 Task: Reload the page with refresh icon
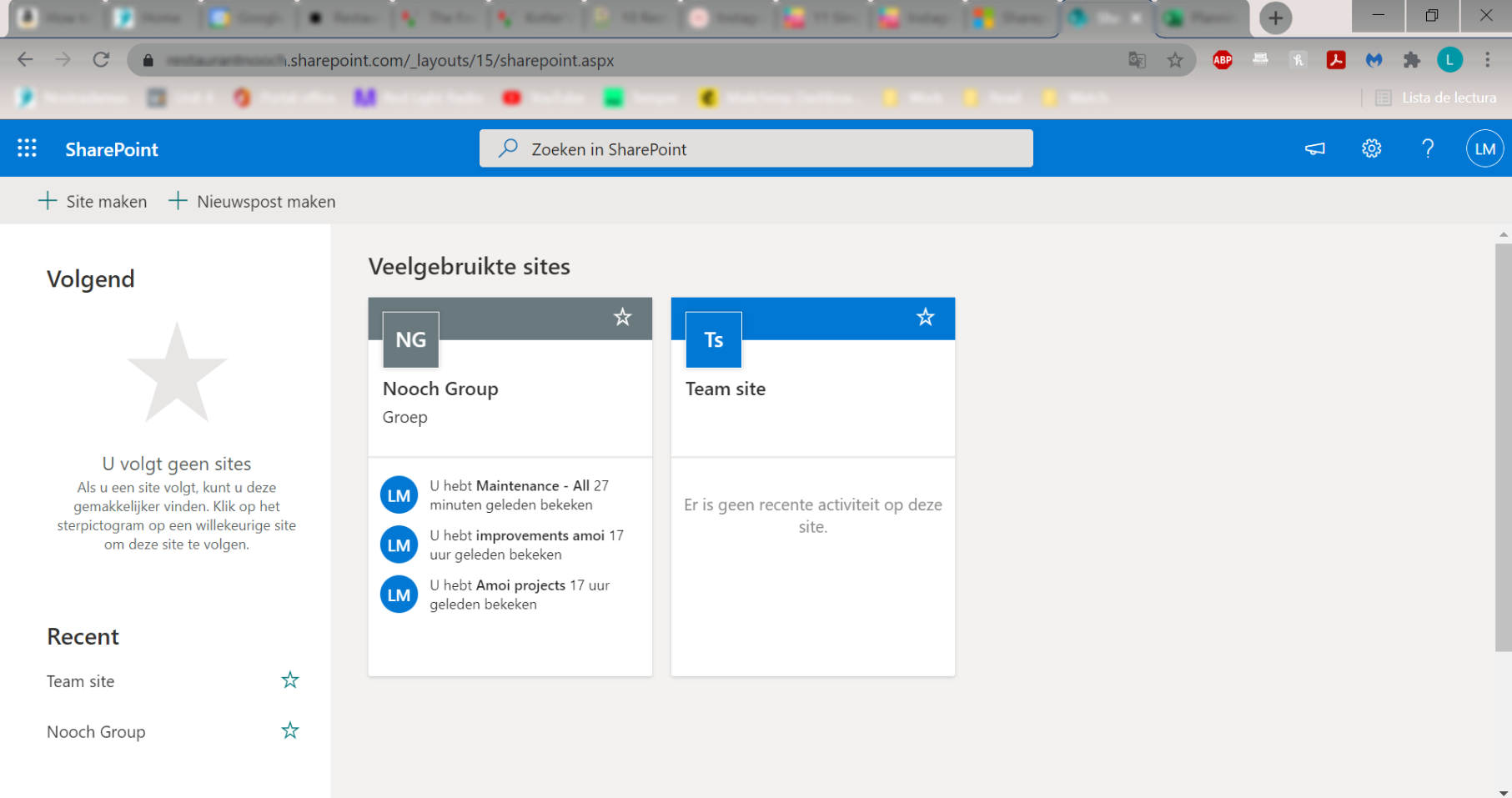[101, 60]
